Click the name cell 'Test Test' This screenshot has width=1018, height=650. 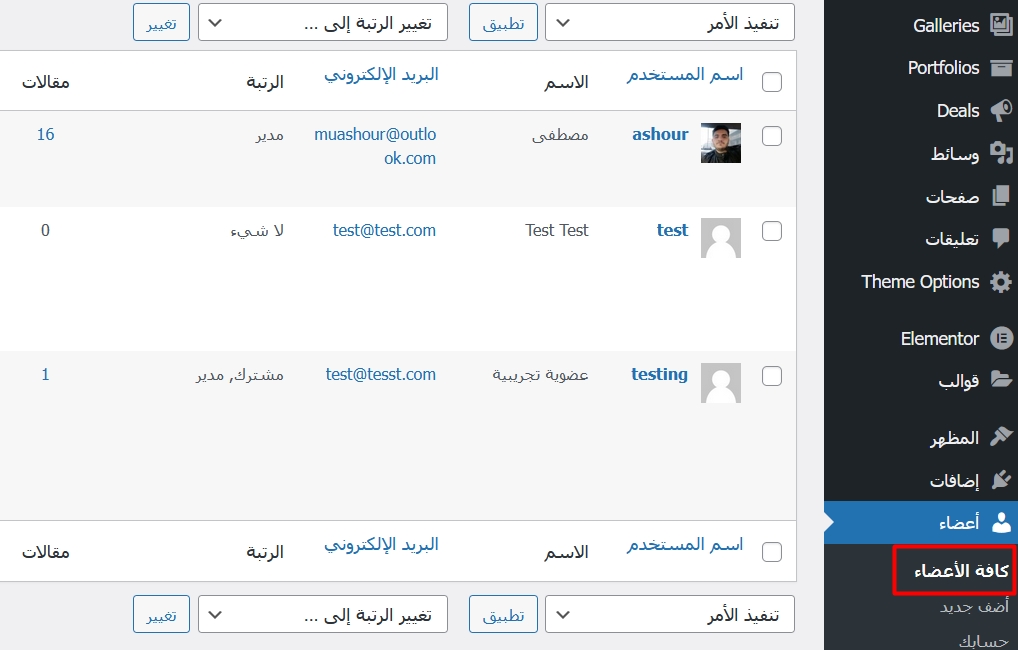point(556,231)
